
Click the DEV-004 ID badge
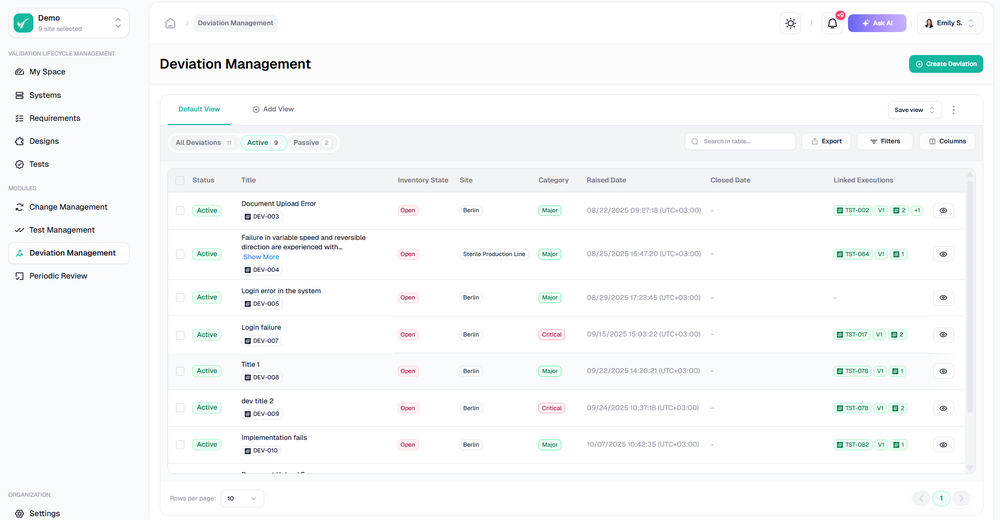(261, 270)
